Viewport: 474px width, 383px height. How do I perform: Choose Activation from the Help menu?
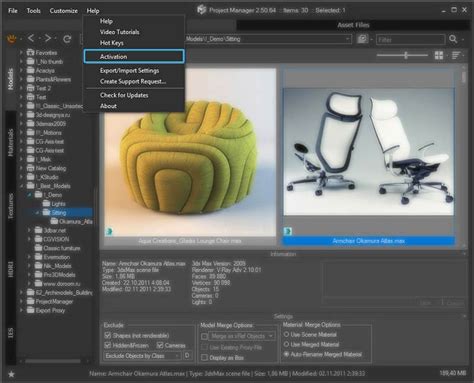(134, 56)
